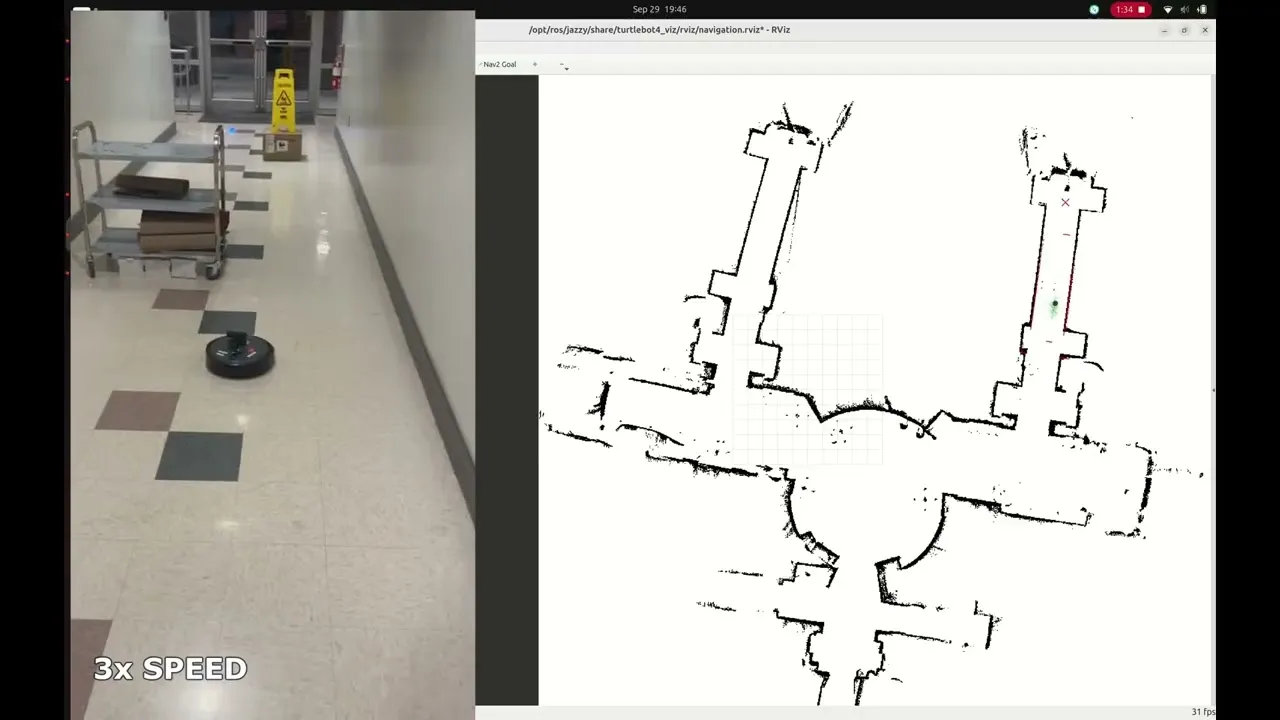
Task: Open the volume indicator in top bar
Action: pos(1185,9)
